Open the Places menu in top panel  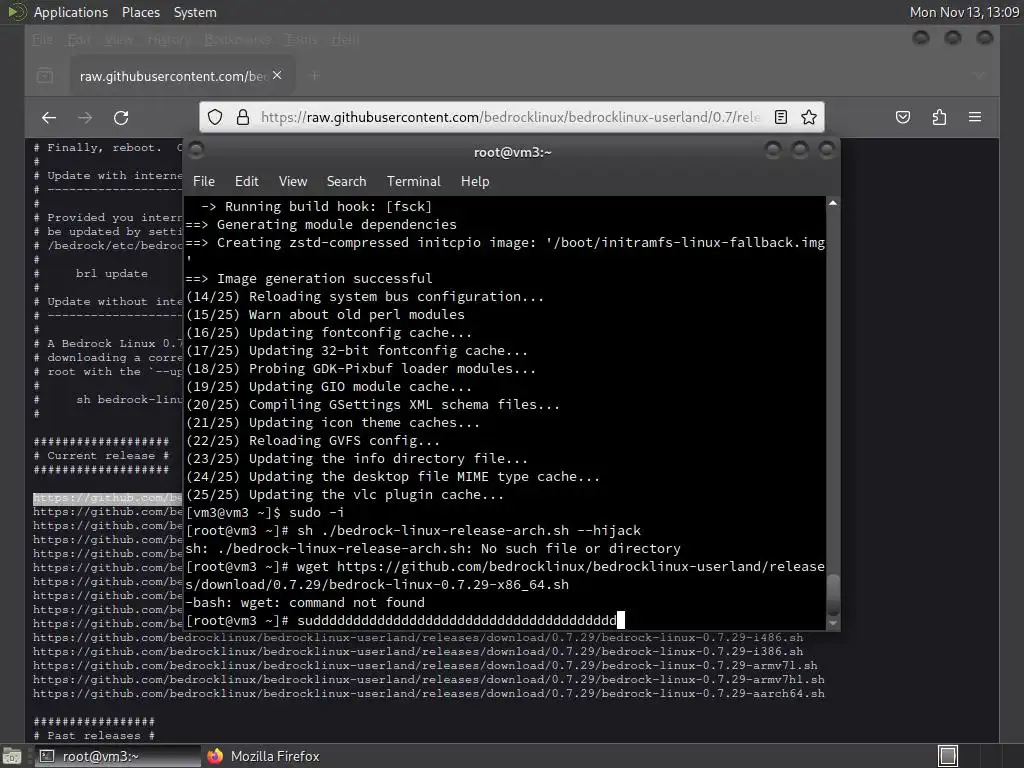coord(140,12)
